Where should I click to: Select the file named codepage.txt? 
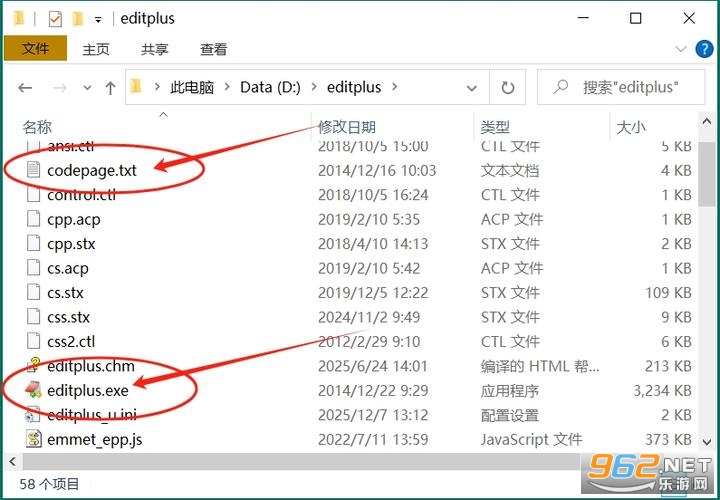coord(92,170)
